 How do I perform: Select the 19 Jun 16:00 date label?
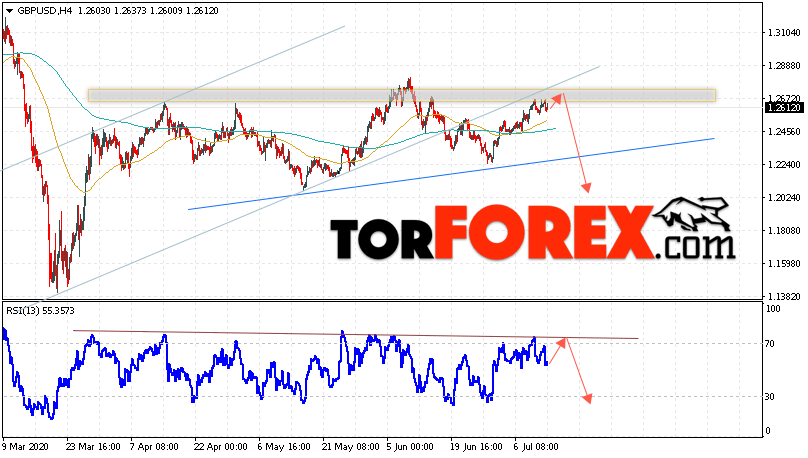pyautogui.click(x=476, y=447)
